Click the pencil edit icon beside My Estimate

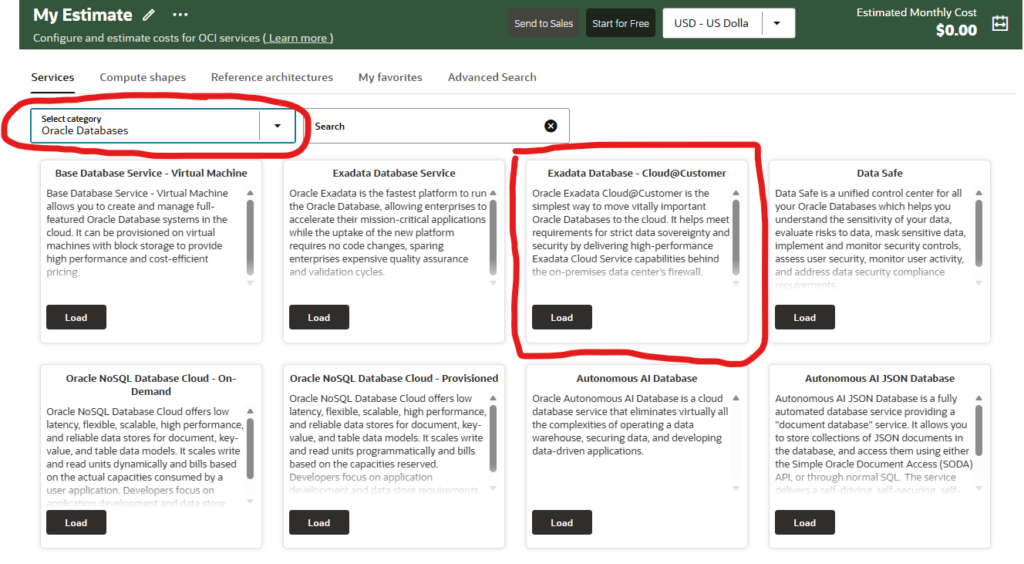point(149,14)
